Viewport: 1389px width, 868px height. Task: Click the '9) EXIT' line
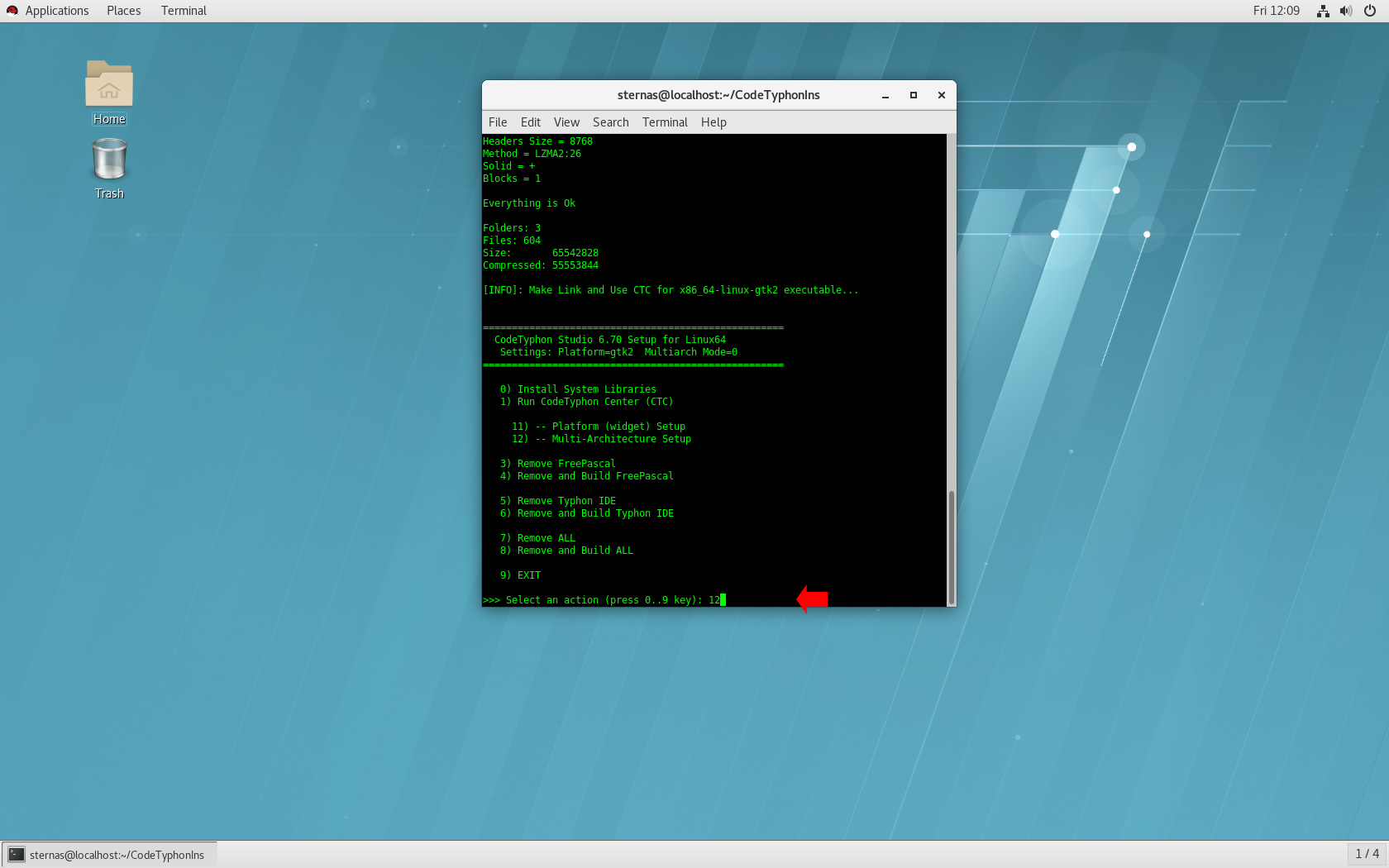[520, 575]
